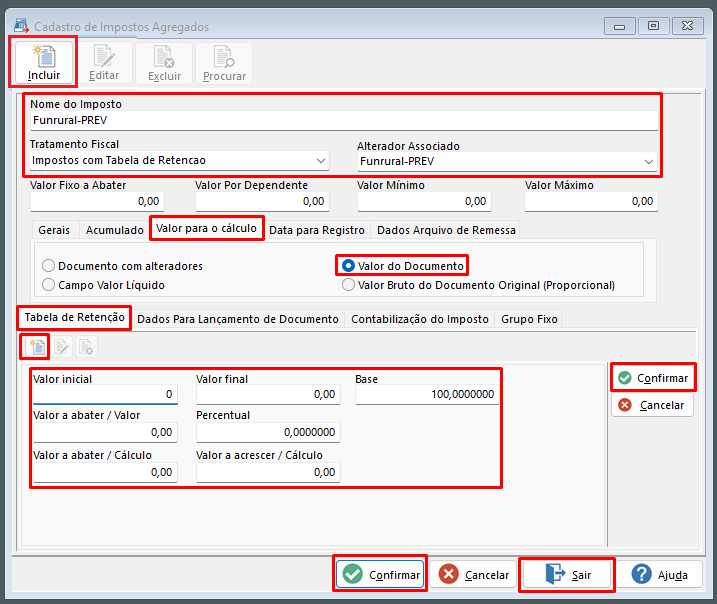Click the Incluir toolbar button
Viewport: 717px width, 604px height.
click(x=43, y=63)
